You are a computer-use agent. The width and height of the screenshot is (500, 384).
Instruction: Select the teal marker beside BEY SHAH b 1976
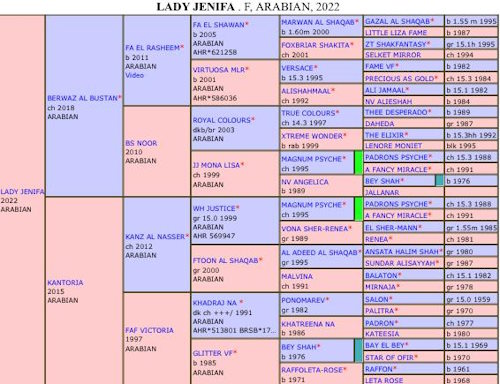coord(358,351)
